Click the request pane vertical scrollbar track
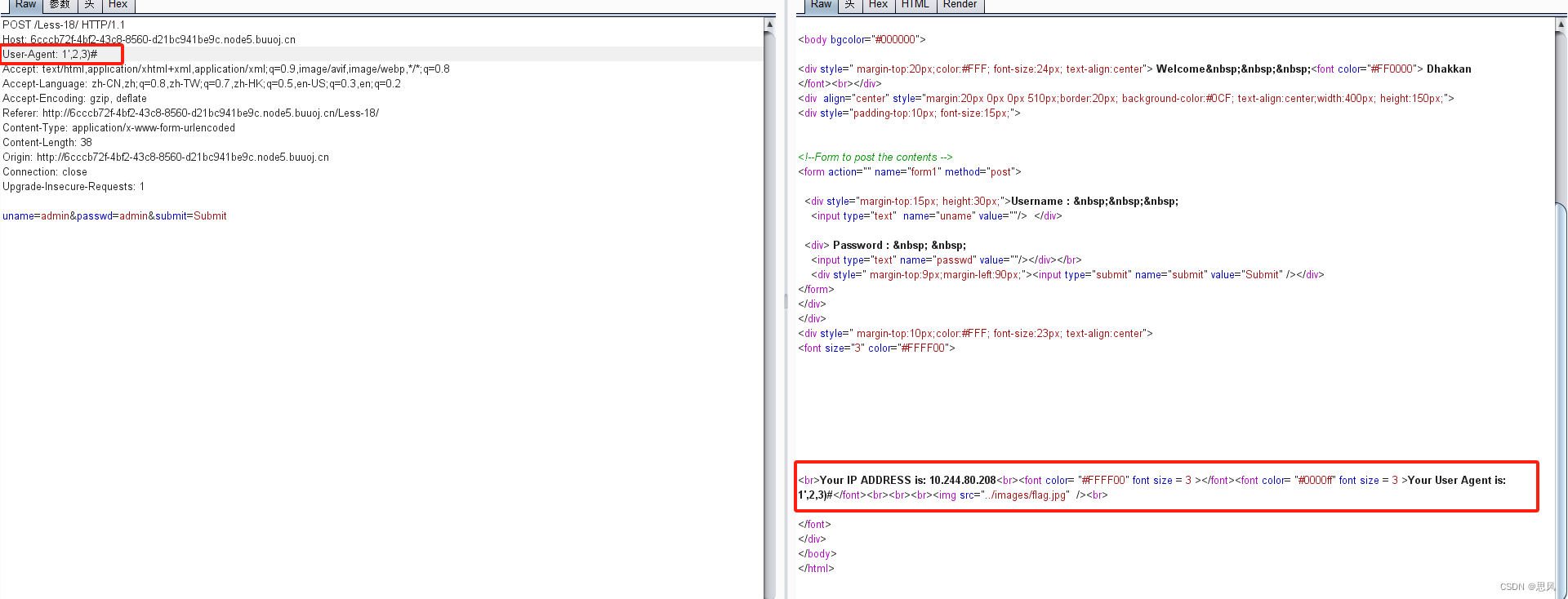The image size is (1568, 599). 769,314
